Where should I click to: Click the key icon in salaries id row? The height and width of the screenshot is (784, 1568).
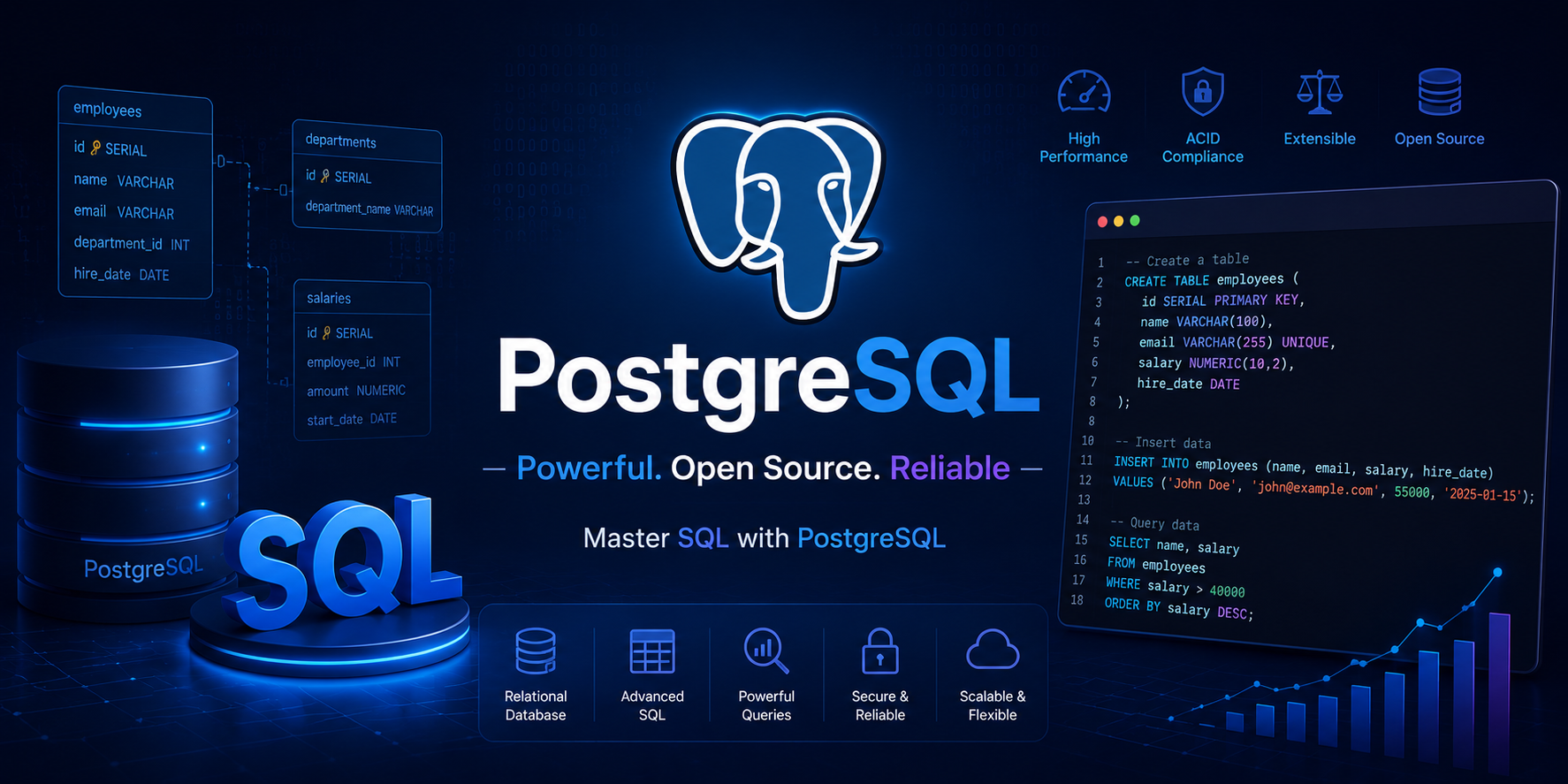tap(326, 333)
